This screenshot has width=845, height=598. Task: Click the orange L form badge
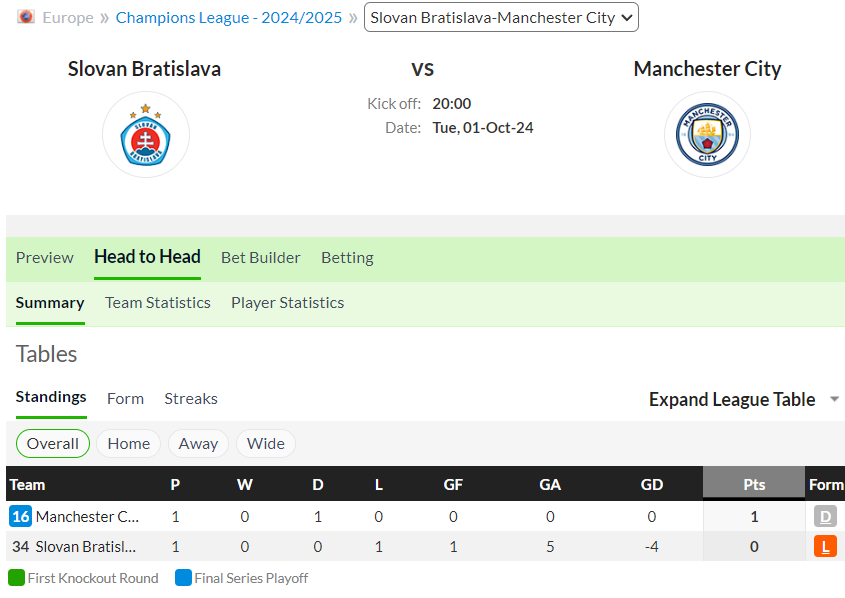point(825,546)
